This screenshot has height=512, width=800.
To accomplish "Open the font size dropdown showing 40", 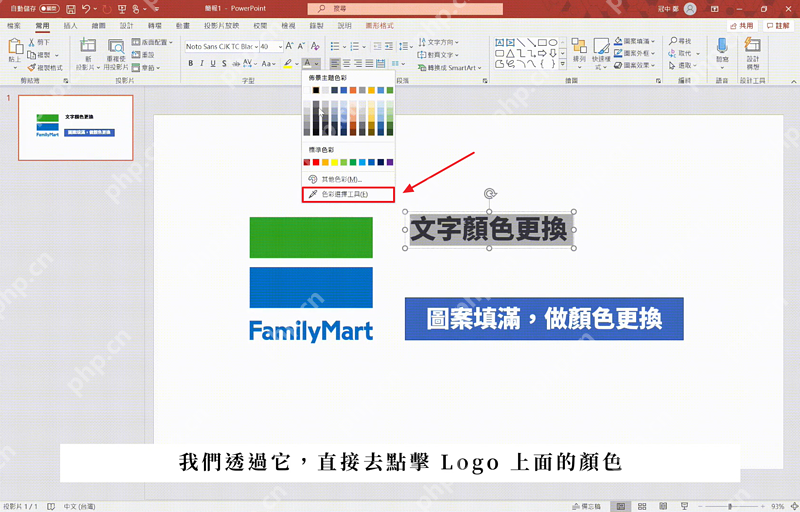I will click(280, 46).
